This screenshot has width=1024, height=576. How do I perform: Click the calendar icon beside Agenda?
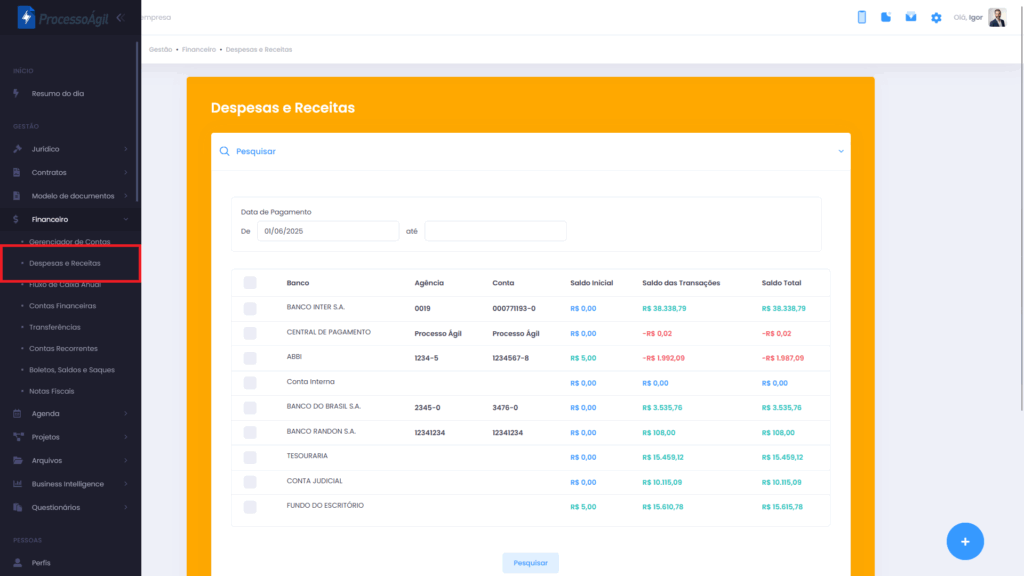[x=18, y=413]
